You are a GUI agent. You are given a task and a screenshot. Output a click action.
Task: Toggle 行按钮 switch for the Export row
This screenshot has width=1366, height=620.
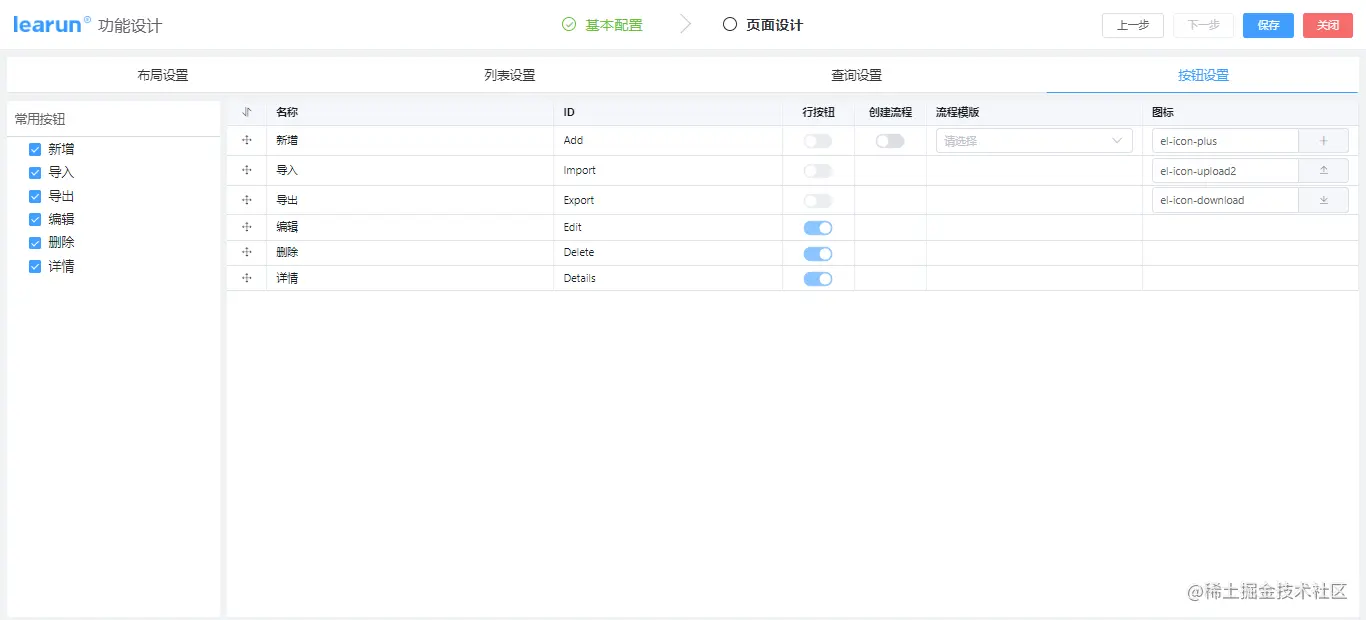click(818, 201)
